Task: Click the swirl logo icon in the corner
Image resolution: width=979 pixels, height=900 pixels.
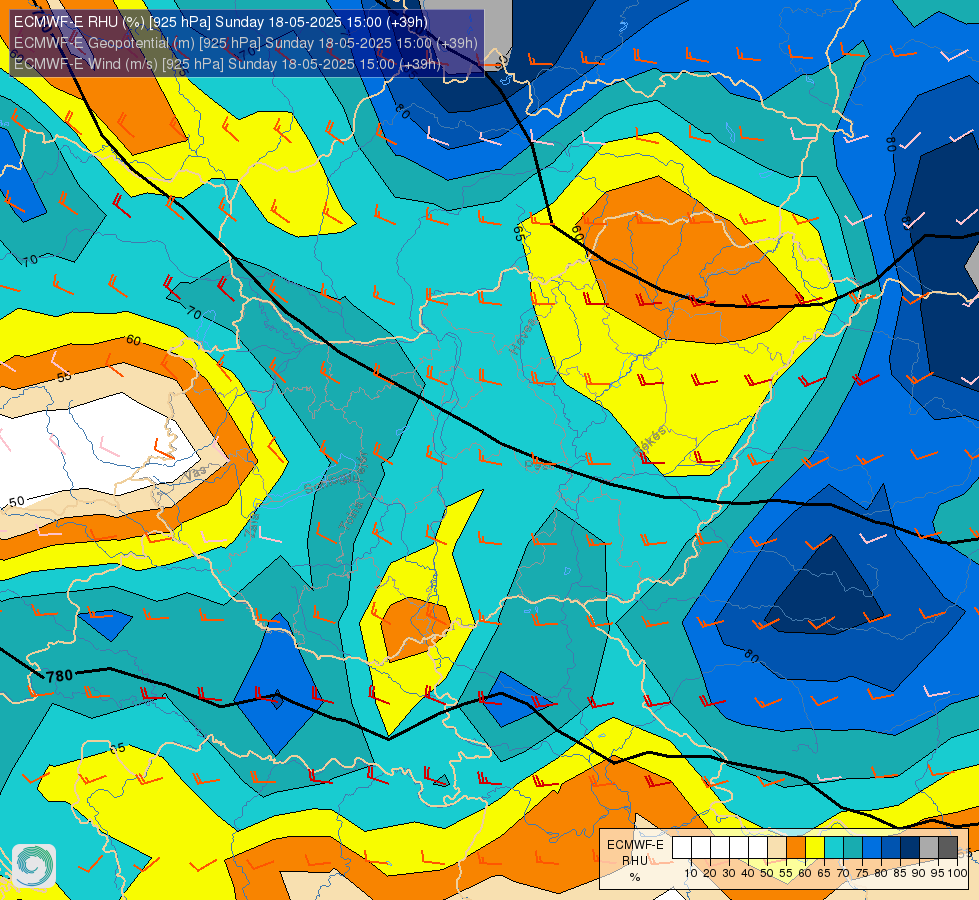Action: (x=34, y=866)
